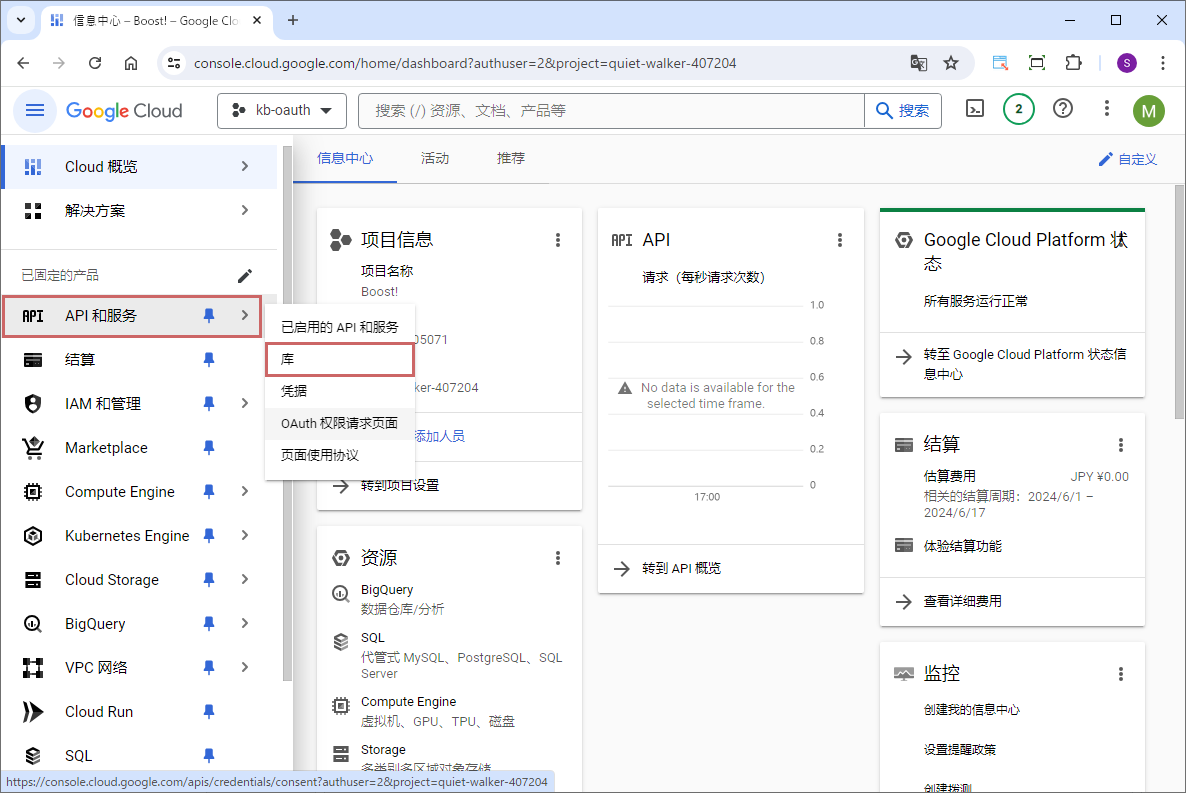Click the hamburger navigation menu icon
The image size is (1186, 793).
tap(35, 110)
